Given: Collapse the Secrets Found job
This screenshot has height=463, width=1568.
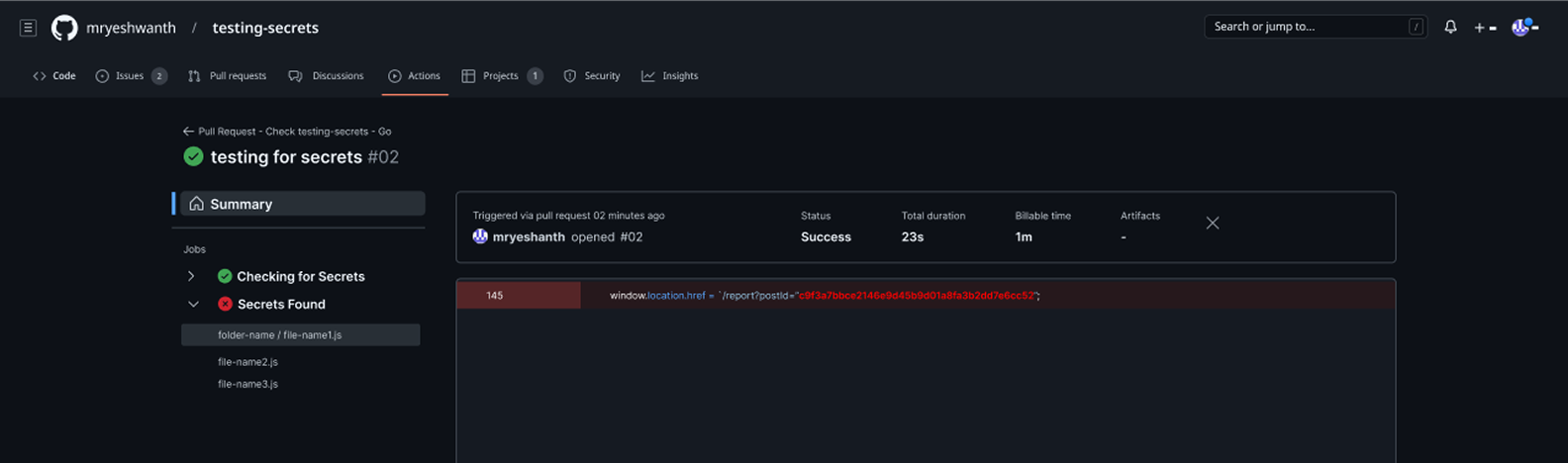Looking at the screenshot, I should 193,304.
